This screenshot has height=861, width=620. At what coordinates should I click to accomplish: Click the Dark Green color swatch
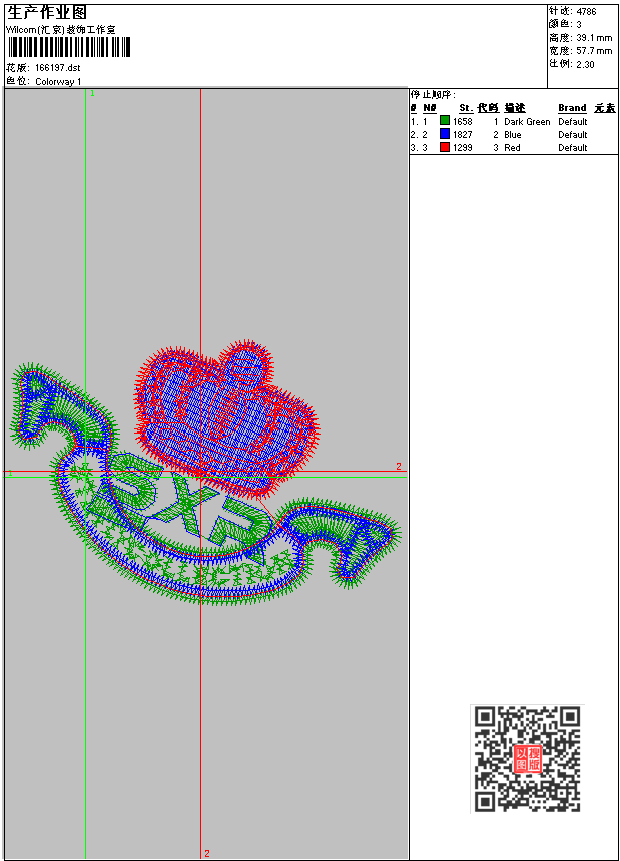445,121
